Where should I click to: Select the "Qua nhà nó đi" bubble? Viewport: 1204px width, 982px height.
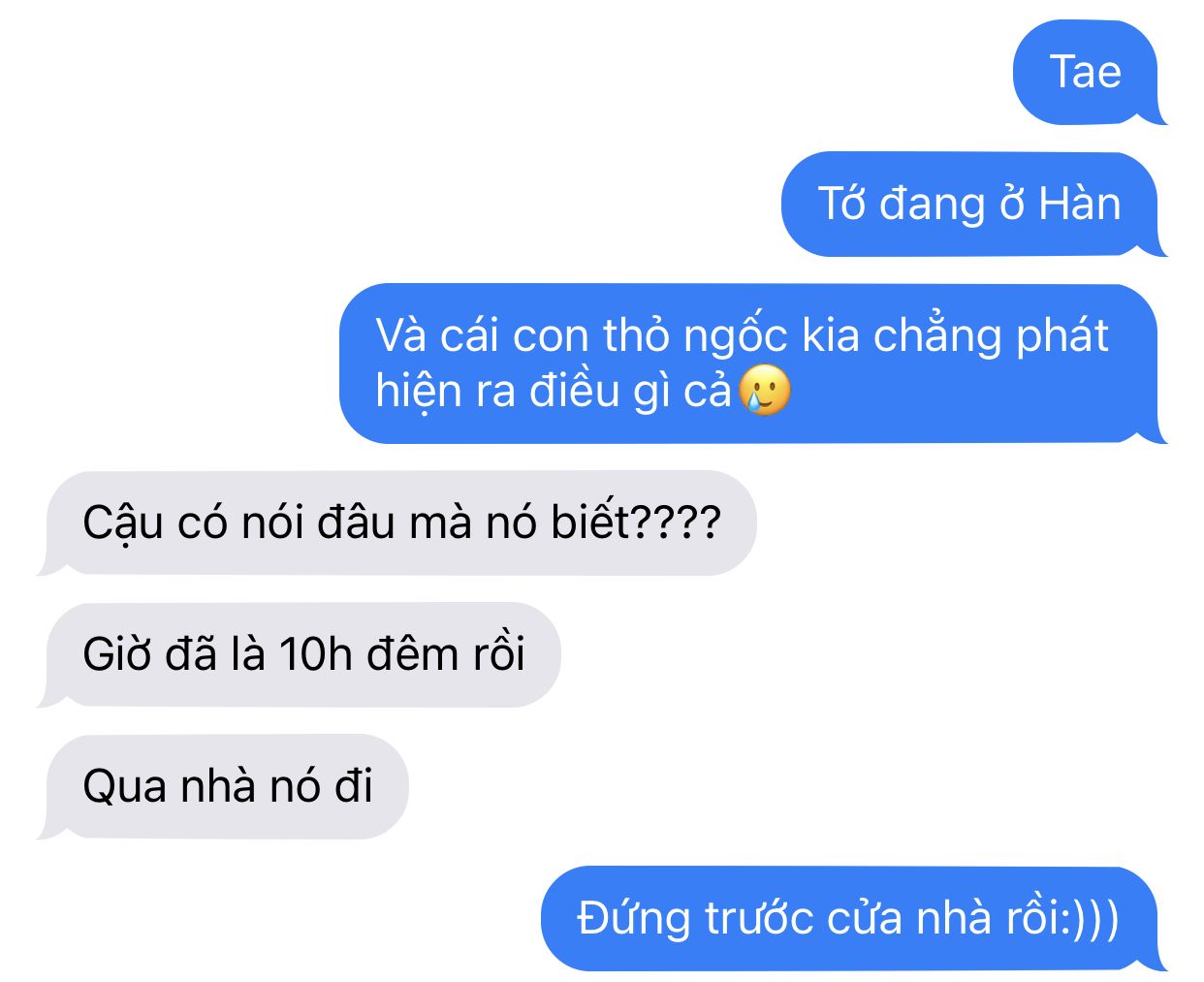coord(225,787)
